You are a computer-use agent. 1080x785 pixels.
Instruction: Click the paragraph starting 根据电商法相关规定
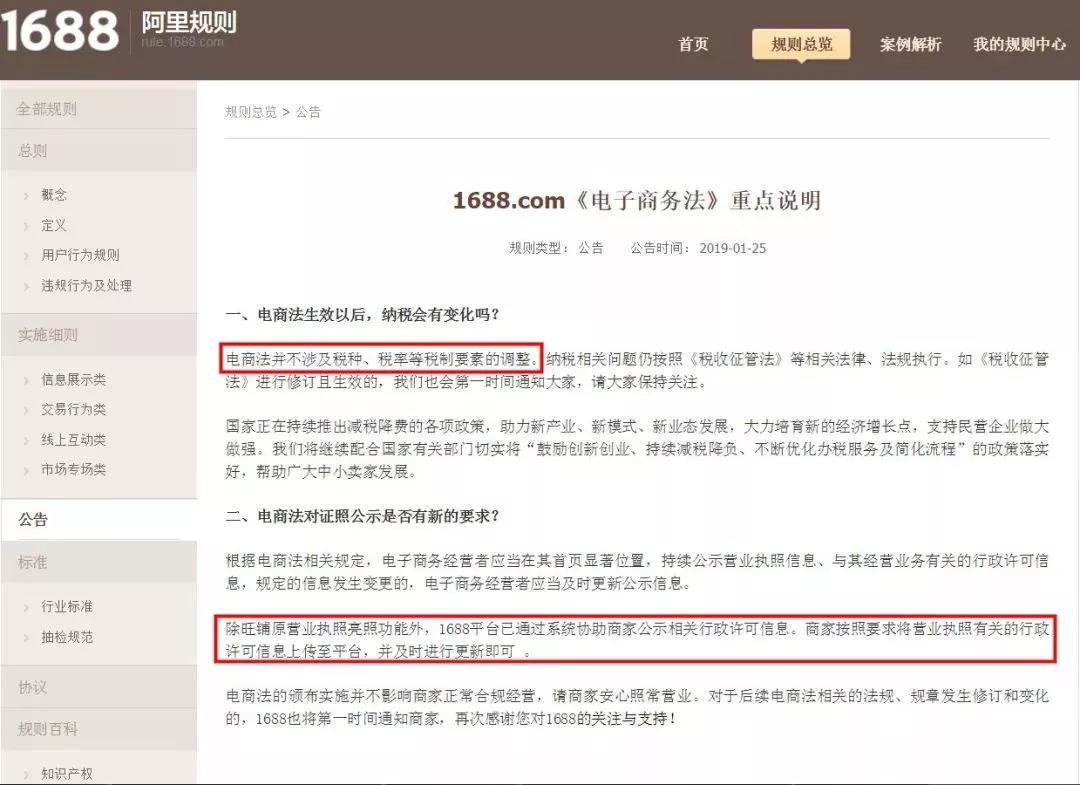point(637,572)
